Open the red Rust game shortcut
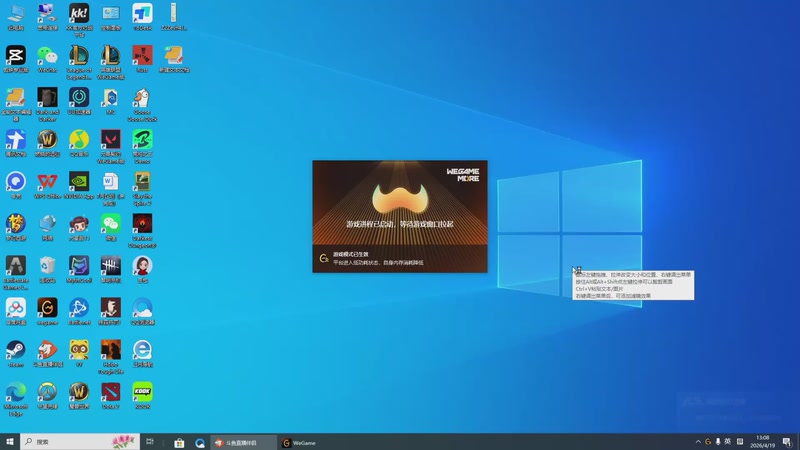The height and width of the screenshot is (450, 800). [x=142, y=59]
